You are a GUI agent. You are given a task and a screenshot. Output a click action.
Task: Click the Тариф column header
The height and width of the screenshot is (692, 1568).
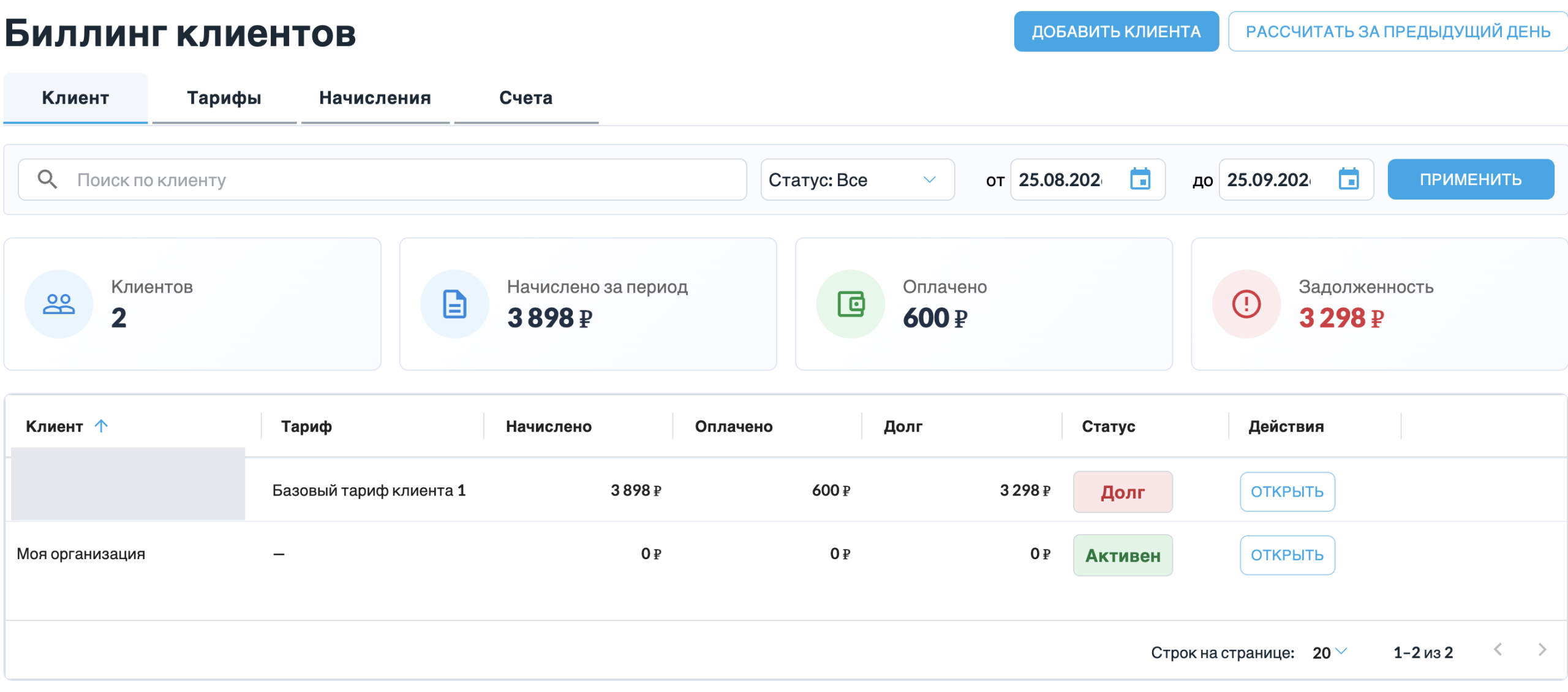[x=306, y=426]
